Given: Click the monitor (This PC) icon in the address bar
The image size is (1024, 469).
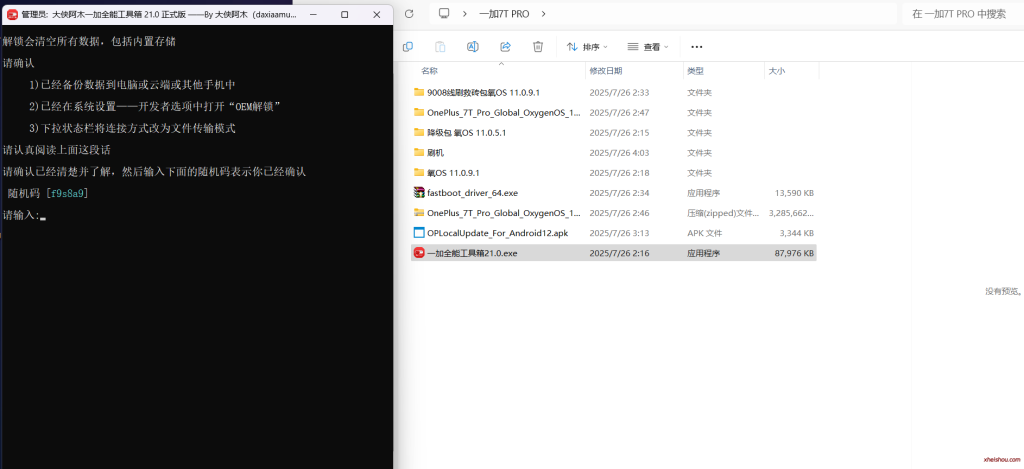Looking at the screenshot, I should click(x=445, y=14).
